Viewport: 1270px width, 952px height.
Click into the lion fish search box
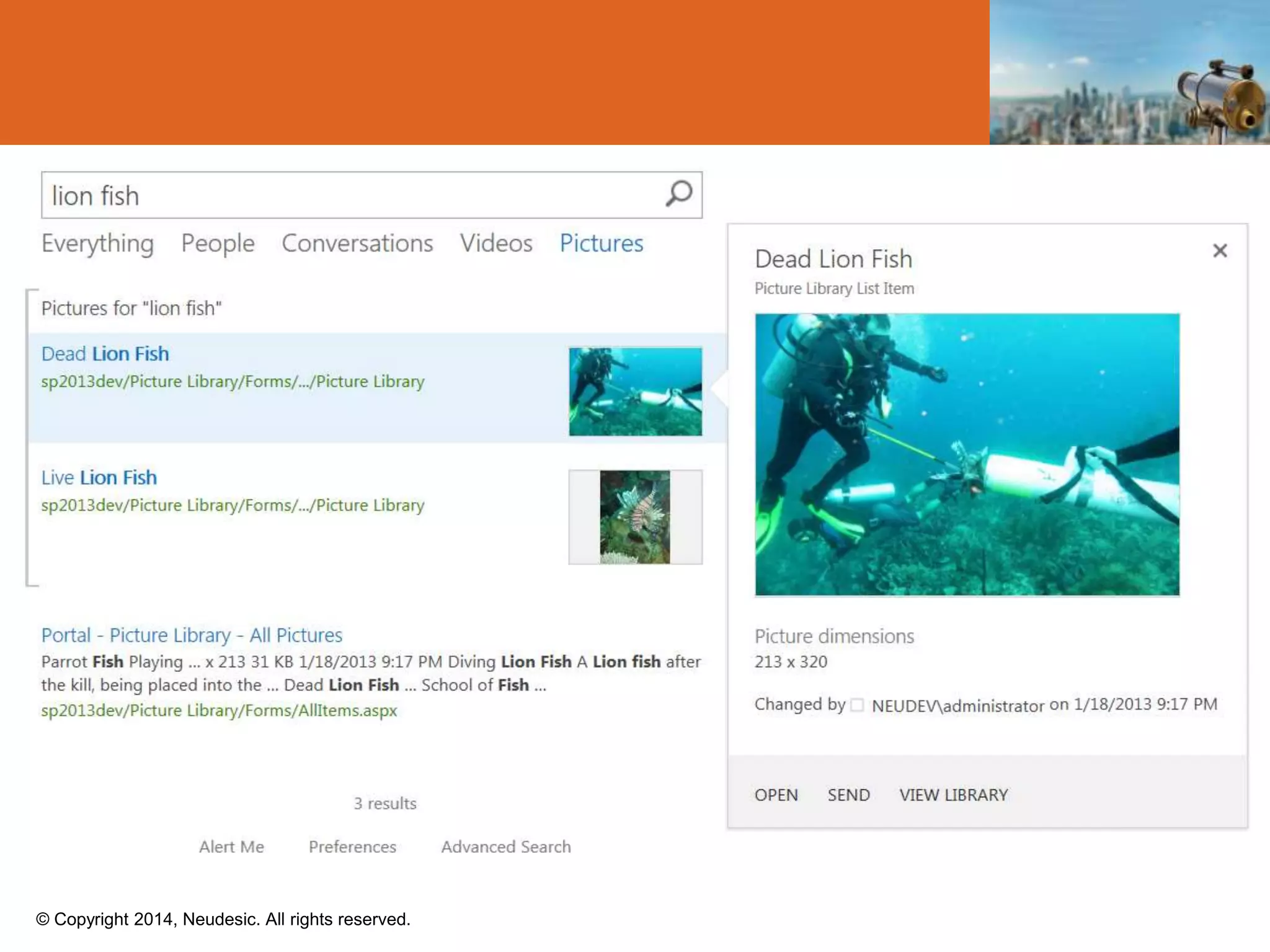tap(347, 196)
